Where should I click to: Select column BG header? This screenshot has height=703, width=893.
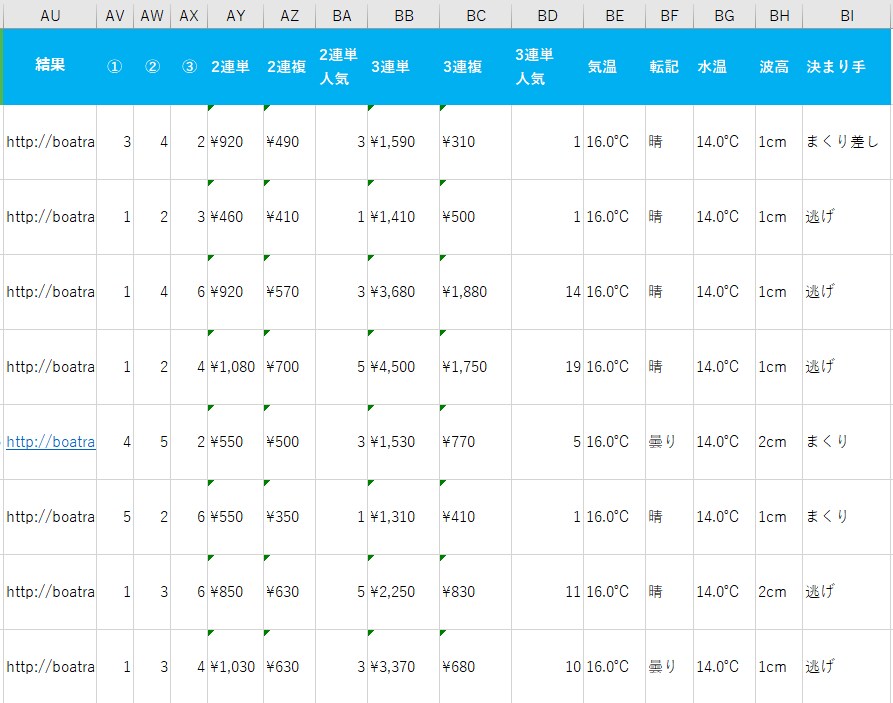(724, 15)
